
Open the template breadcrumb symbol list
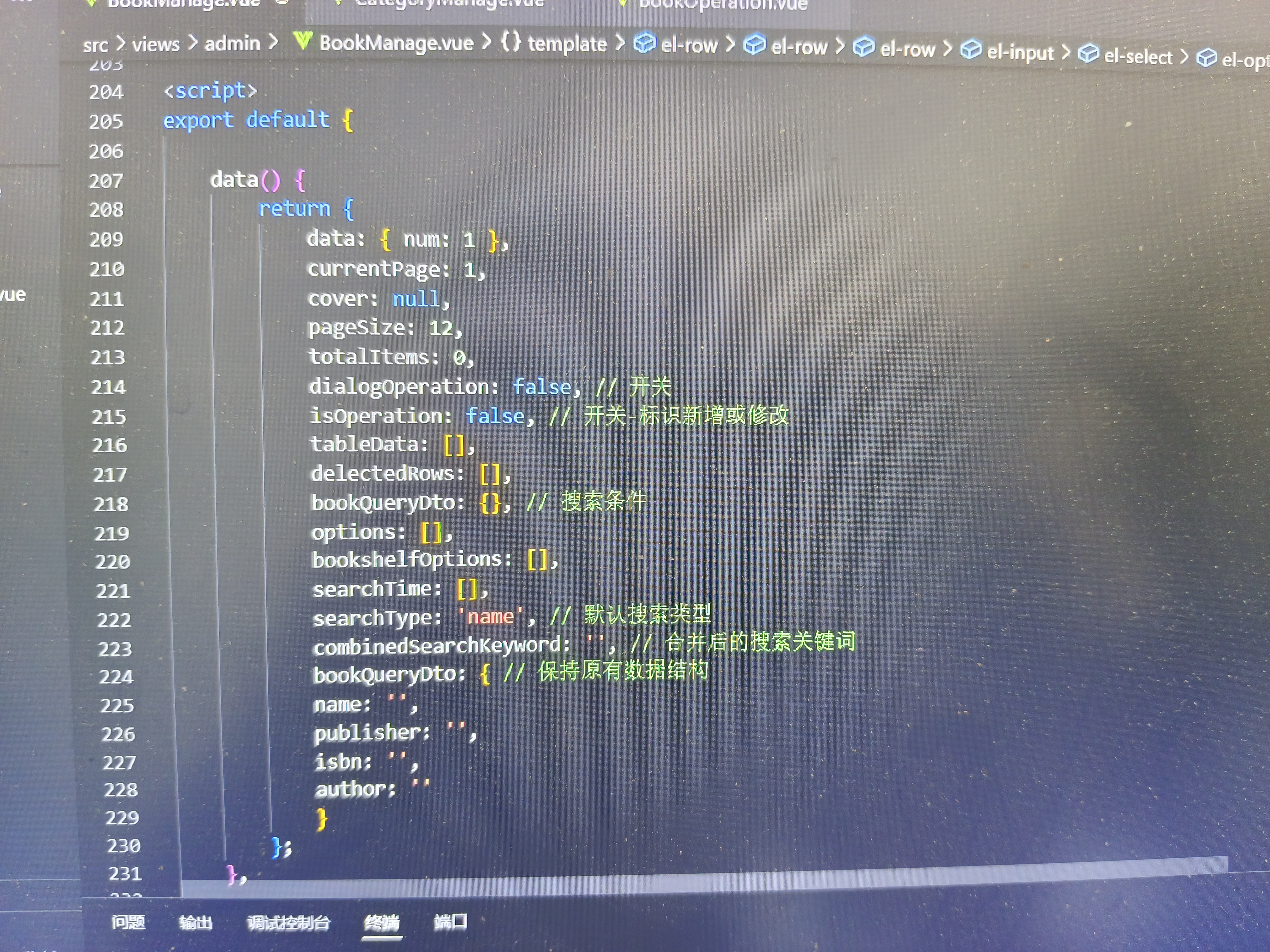click(x=567, y=44)
